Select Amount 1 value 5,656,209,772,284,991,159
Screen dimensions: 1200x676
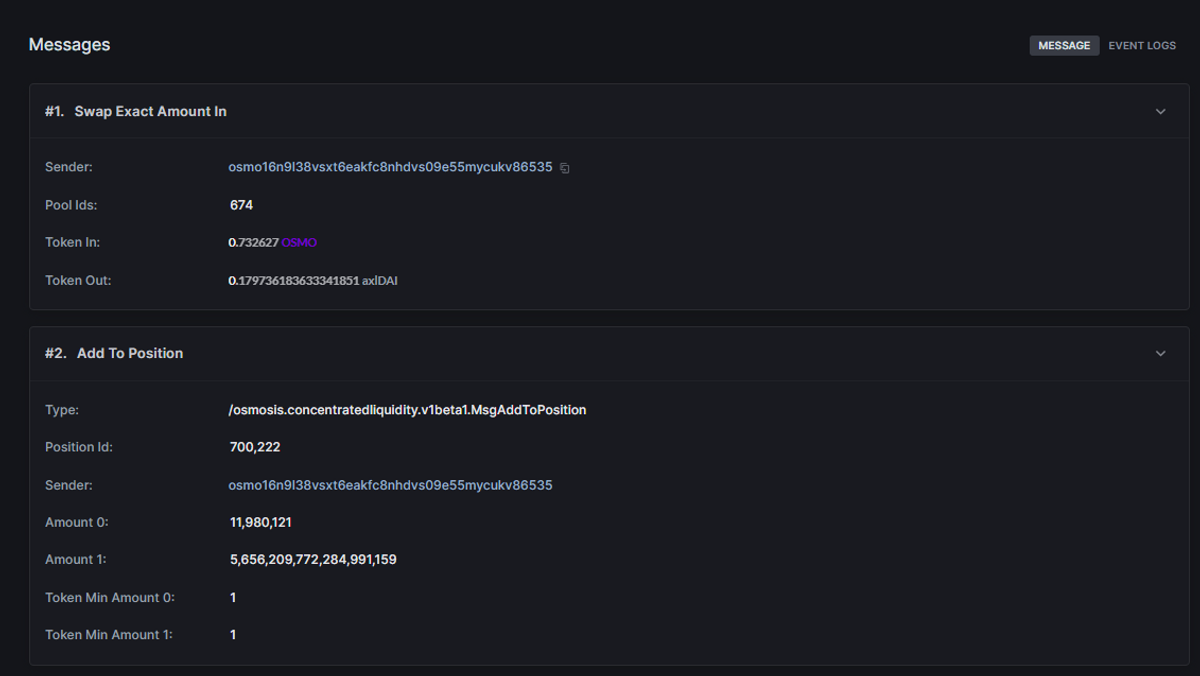313,560
